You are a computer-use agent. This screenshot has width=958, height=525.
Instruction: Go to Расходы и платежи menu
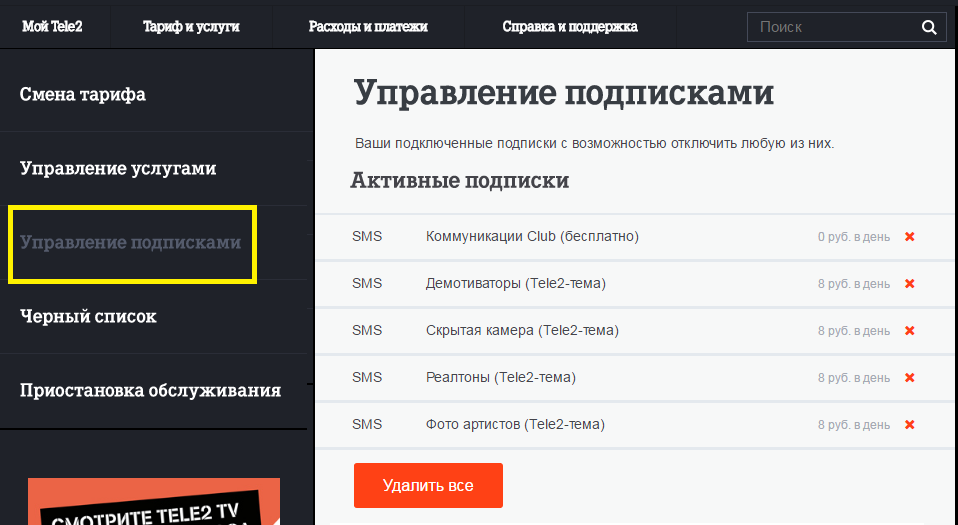click(368, 27)
